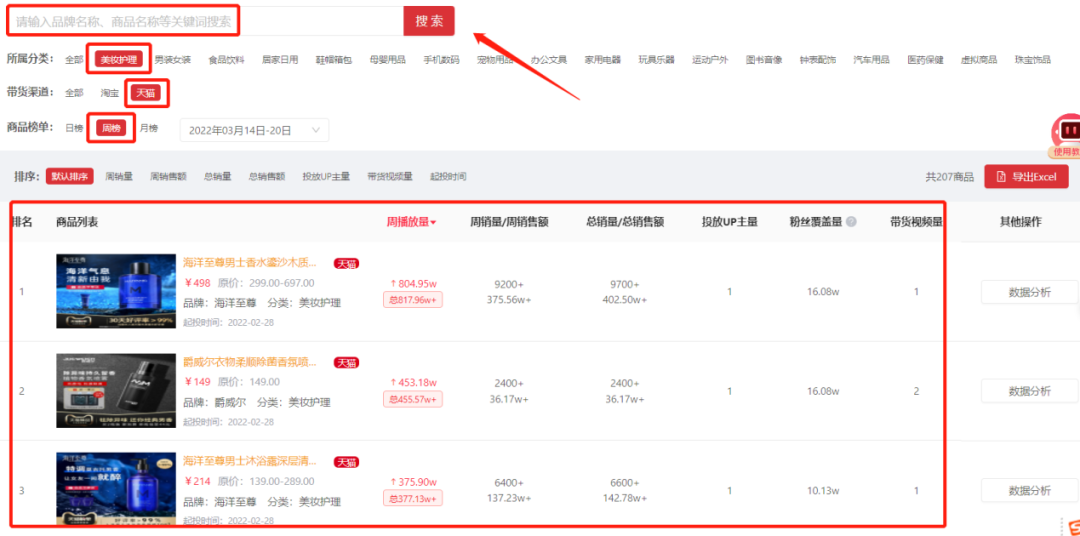Toggle the 周播放量 column sort arrow
The height and width of the screenshot is (536, 1080).
433,223
